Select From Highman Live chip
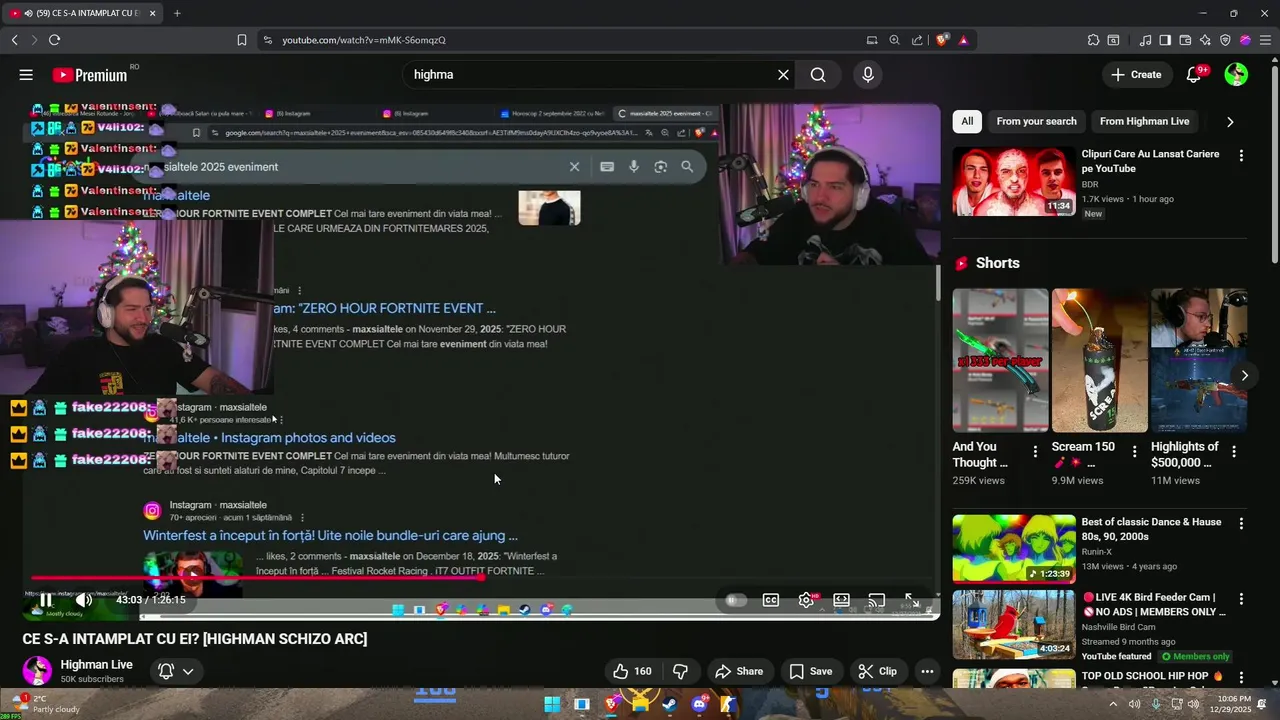The height and width of the screenshot is (720, 1280). pos(1144,121)
